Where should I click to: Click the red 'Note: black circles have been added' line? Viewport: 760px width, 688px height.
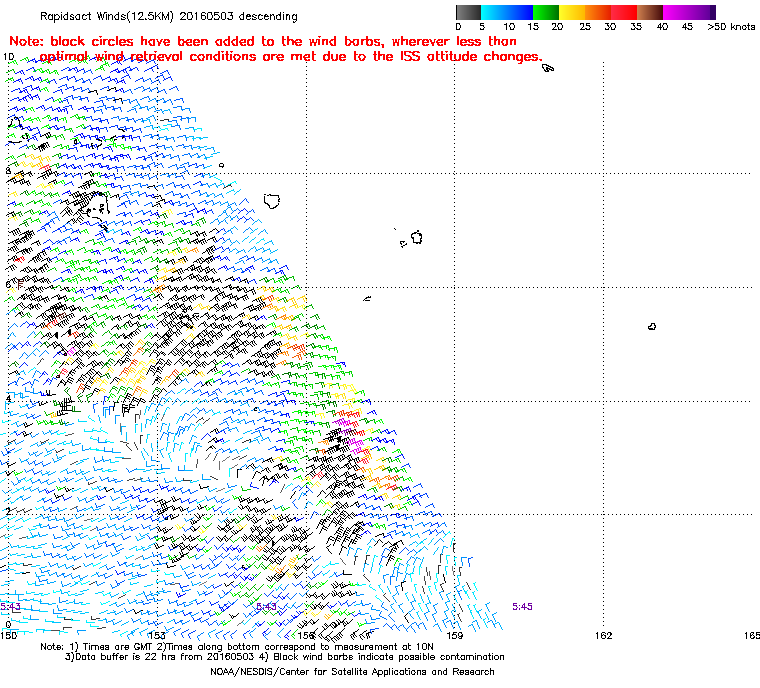click(263, 41)
